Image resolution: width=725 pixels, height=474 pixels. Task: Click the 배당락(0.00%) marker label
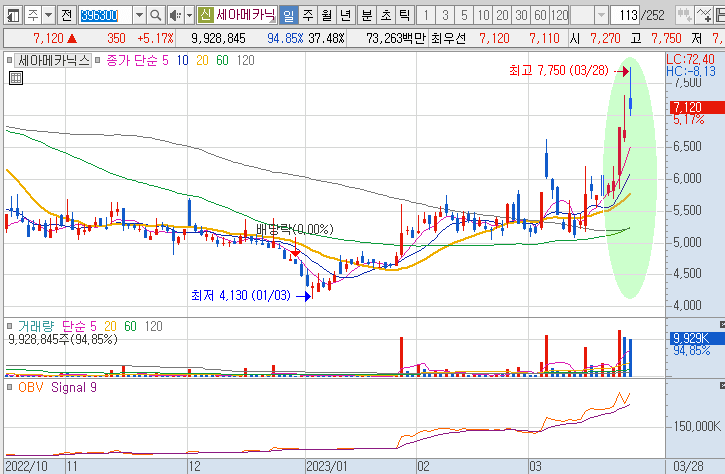pos(295,229)
